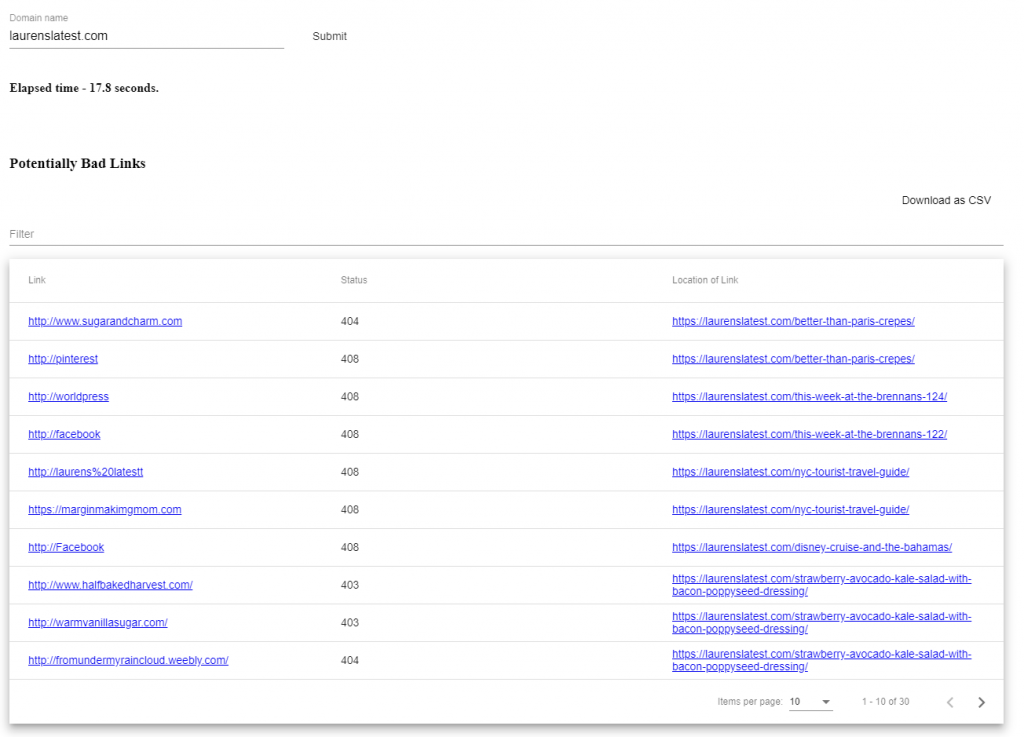Open the laurens%20latestt link
Image resolution: width=1024 pixels, height=737 pixels.
(86, 472)
